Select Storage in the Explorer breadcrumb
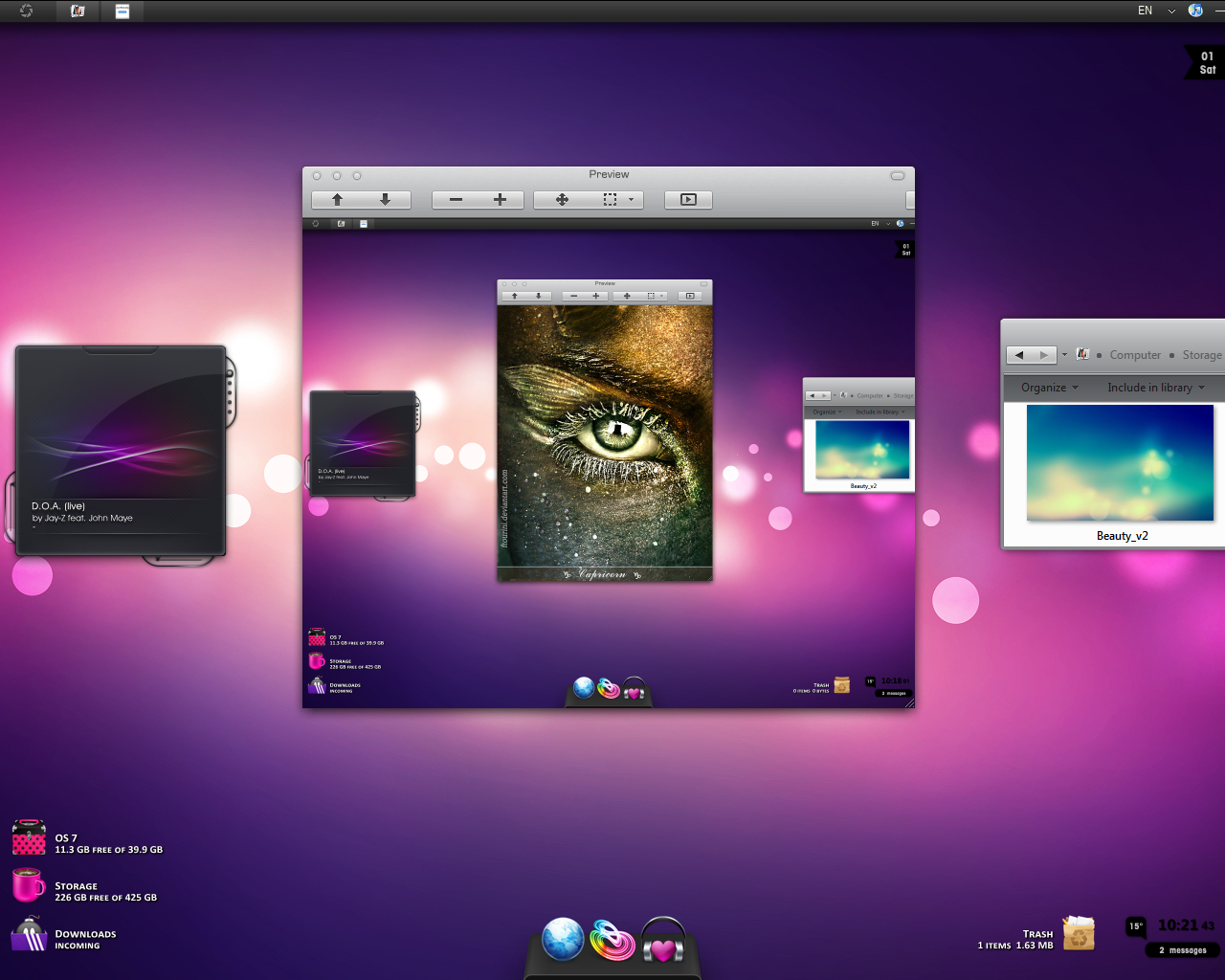The height and width of the screenshot is (980, 1225). (1202, 355)
